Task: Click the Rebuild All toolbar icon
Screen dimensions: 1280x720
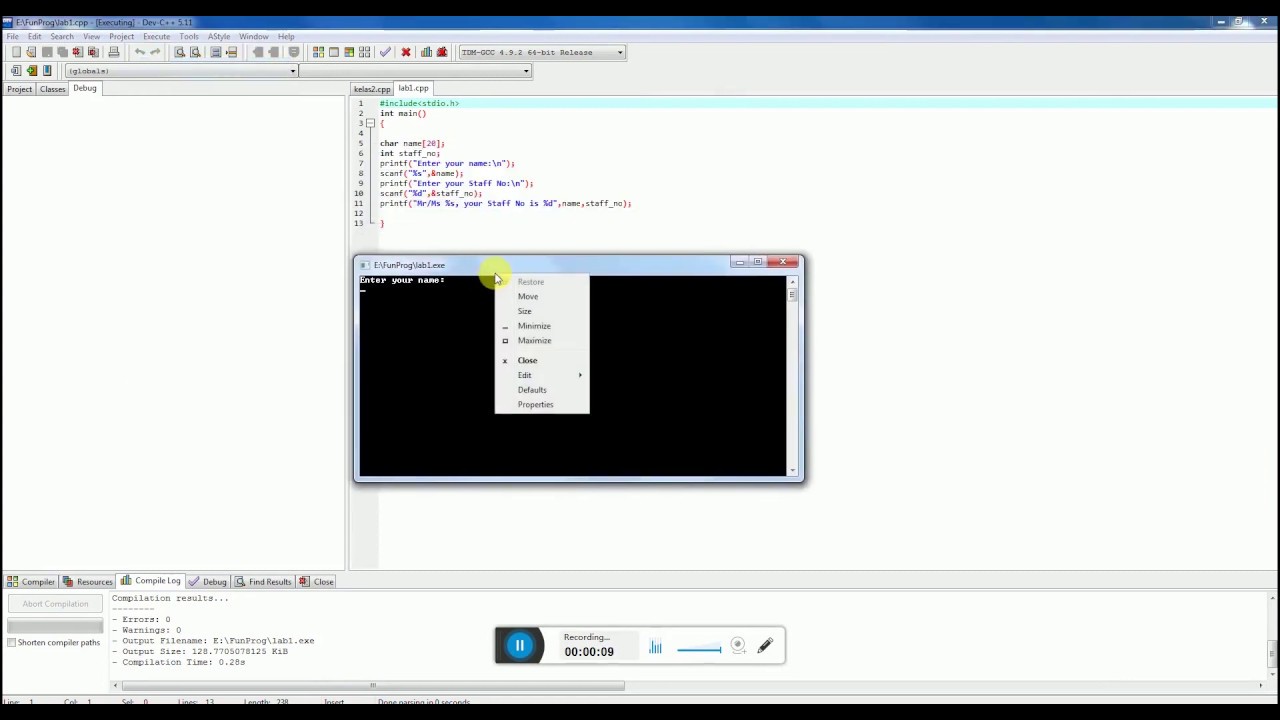Action: tap(364, 52)
